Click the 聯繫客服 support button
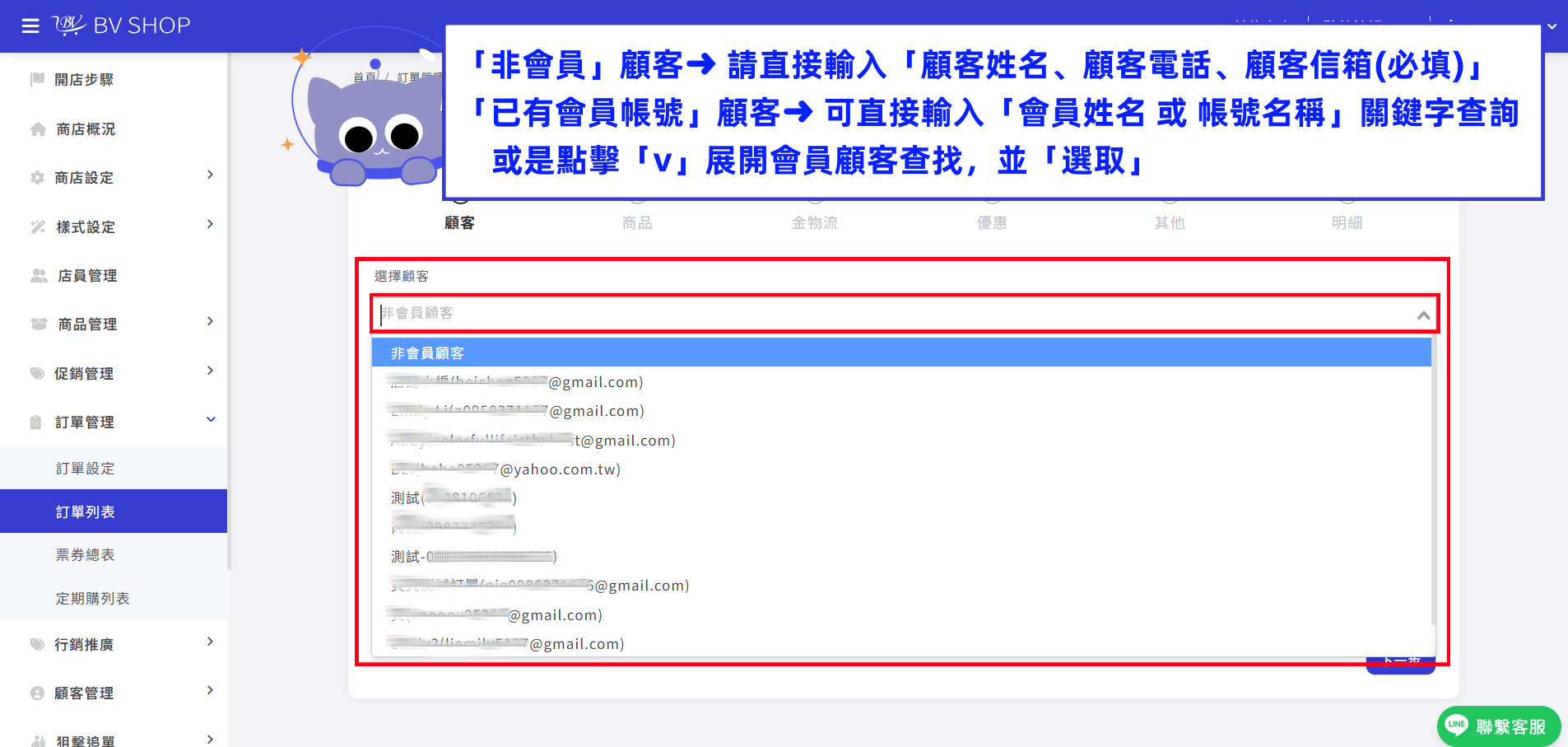The width and height of the screenshot is (1568, 747). tap(1499, 726)
